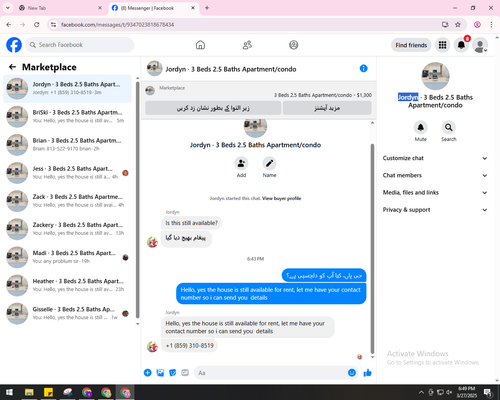Screen dimensions: 500x400
Task: Open Zack conversation in chat list
Action: click(67, 201)
